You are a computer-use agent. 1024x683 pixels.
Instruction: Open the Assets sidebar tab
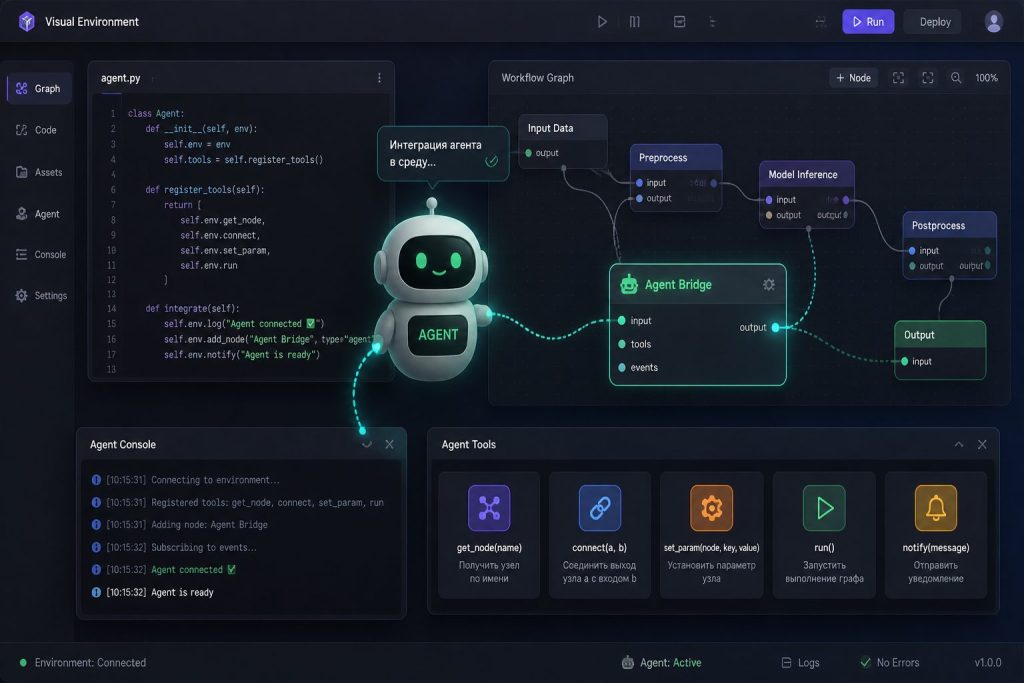(x=39, y=172)
